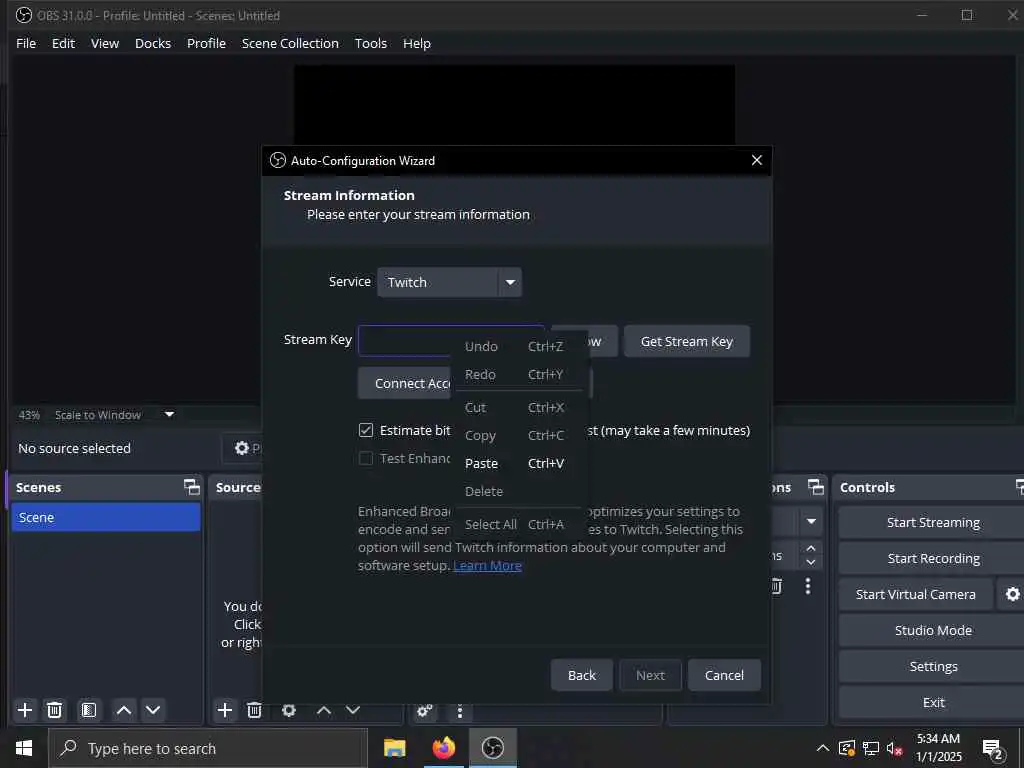Enable Studio Mode
1024x768 pixels.
(933, 630)
